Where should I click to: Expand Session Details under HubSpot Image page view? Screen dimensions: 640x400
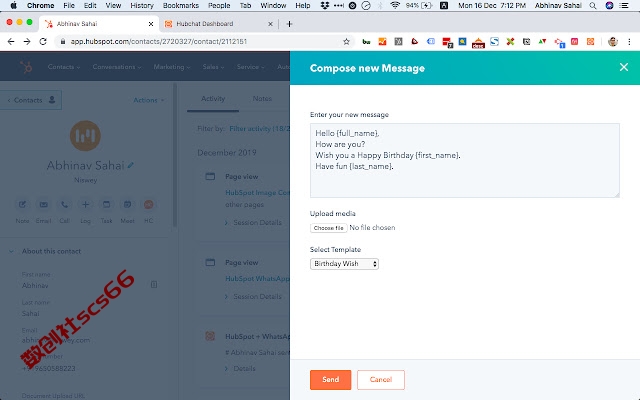[253, 222]
